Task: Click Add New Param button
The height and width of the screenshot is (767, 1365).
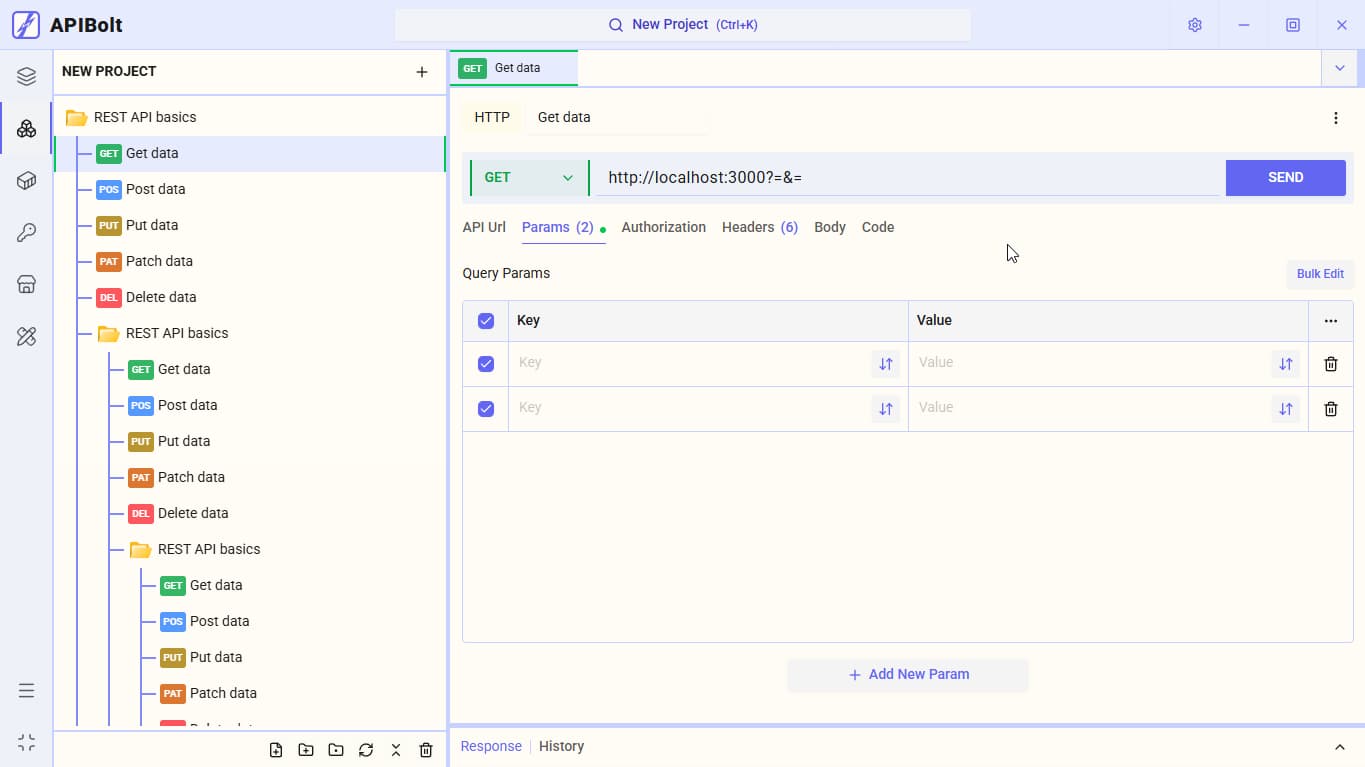Action: click(x=908, y=675)
